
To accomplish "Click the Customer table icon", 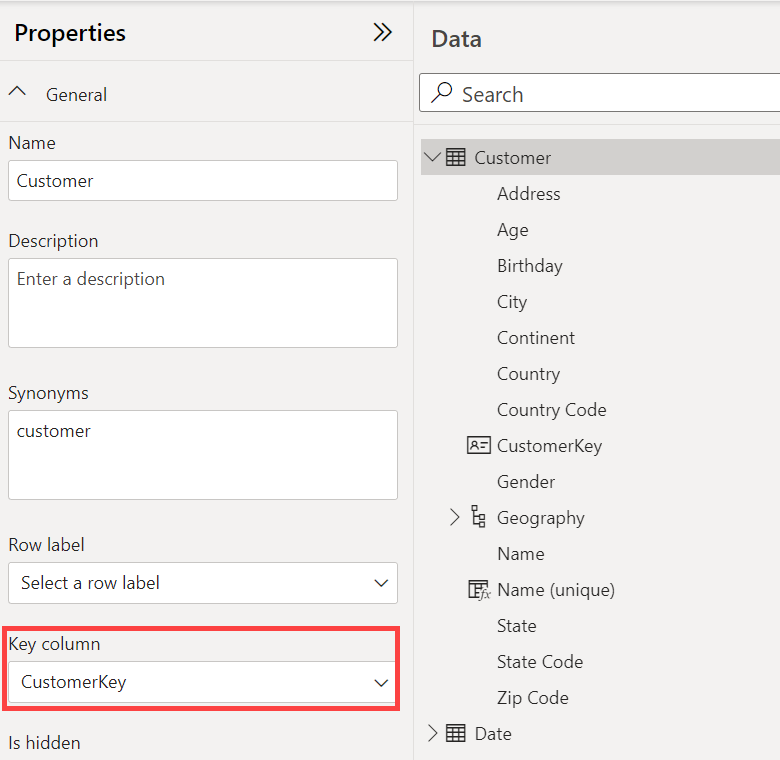I will 455,158.
